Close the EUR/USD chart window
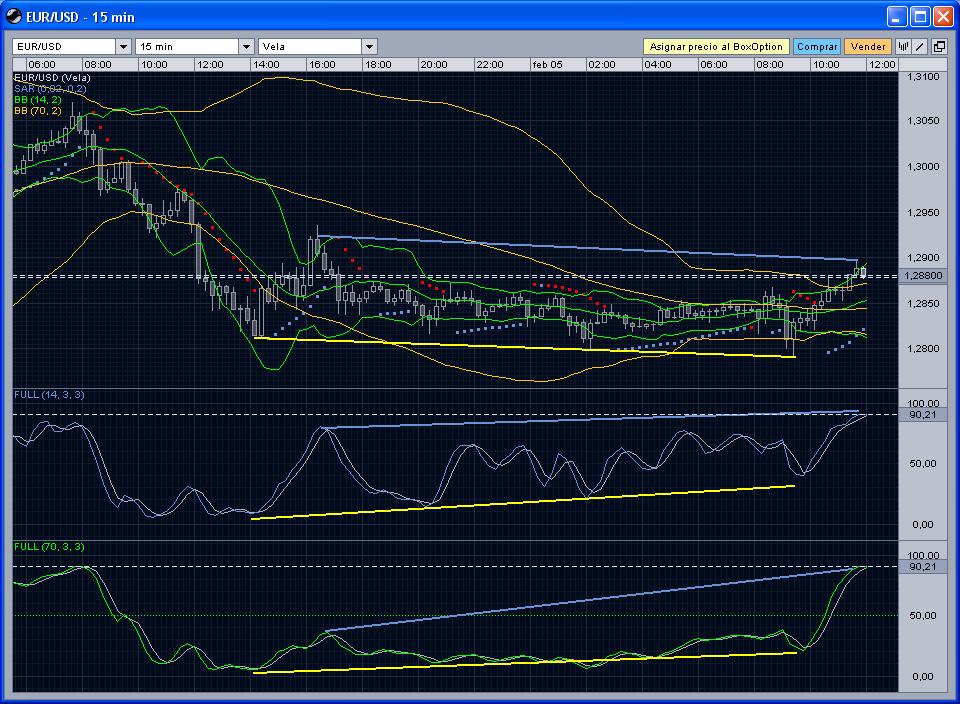Screen dimensions: 960x704 pos(942,16)
